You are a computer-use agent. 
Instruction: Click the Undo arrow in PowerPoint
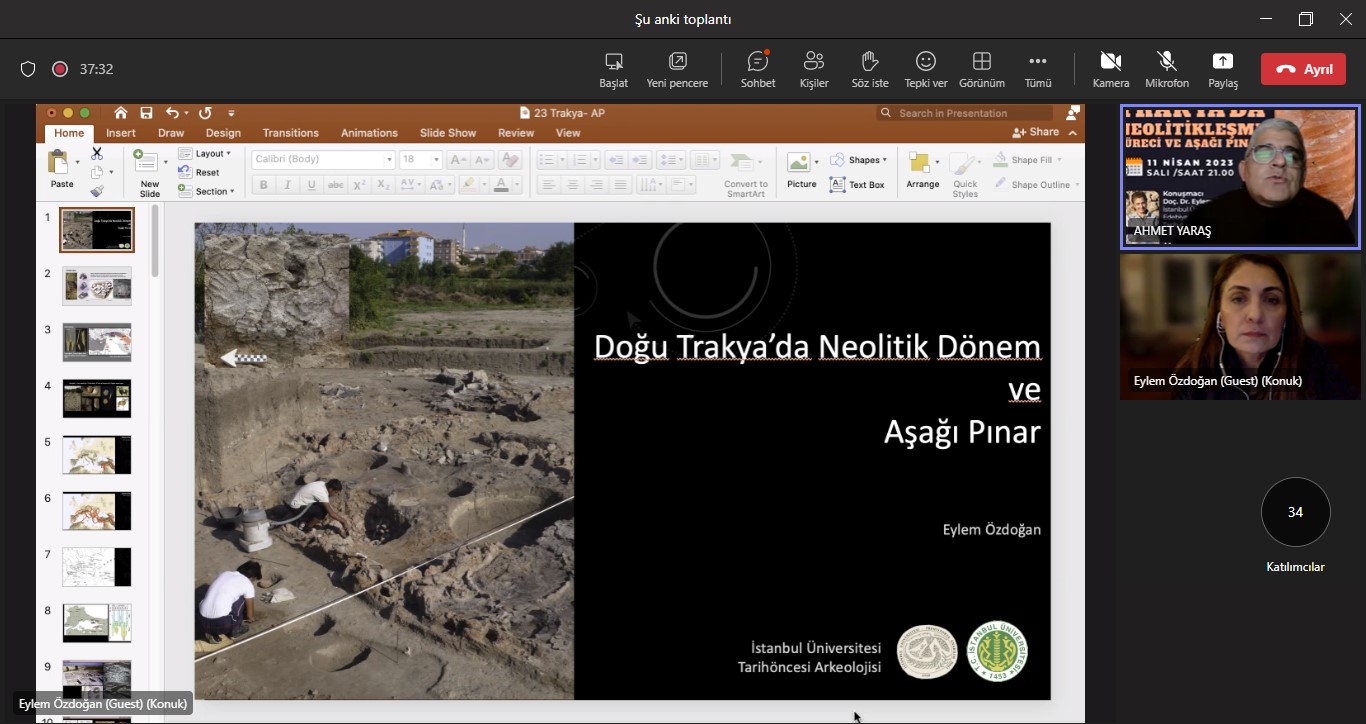[172, 113]
